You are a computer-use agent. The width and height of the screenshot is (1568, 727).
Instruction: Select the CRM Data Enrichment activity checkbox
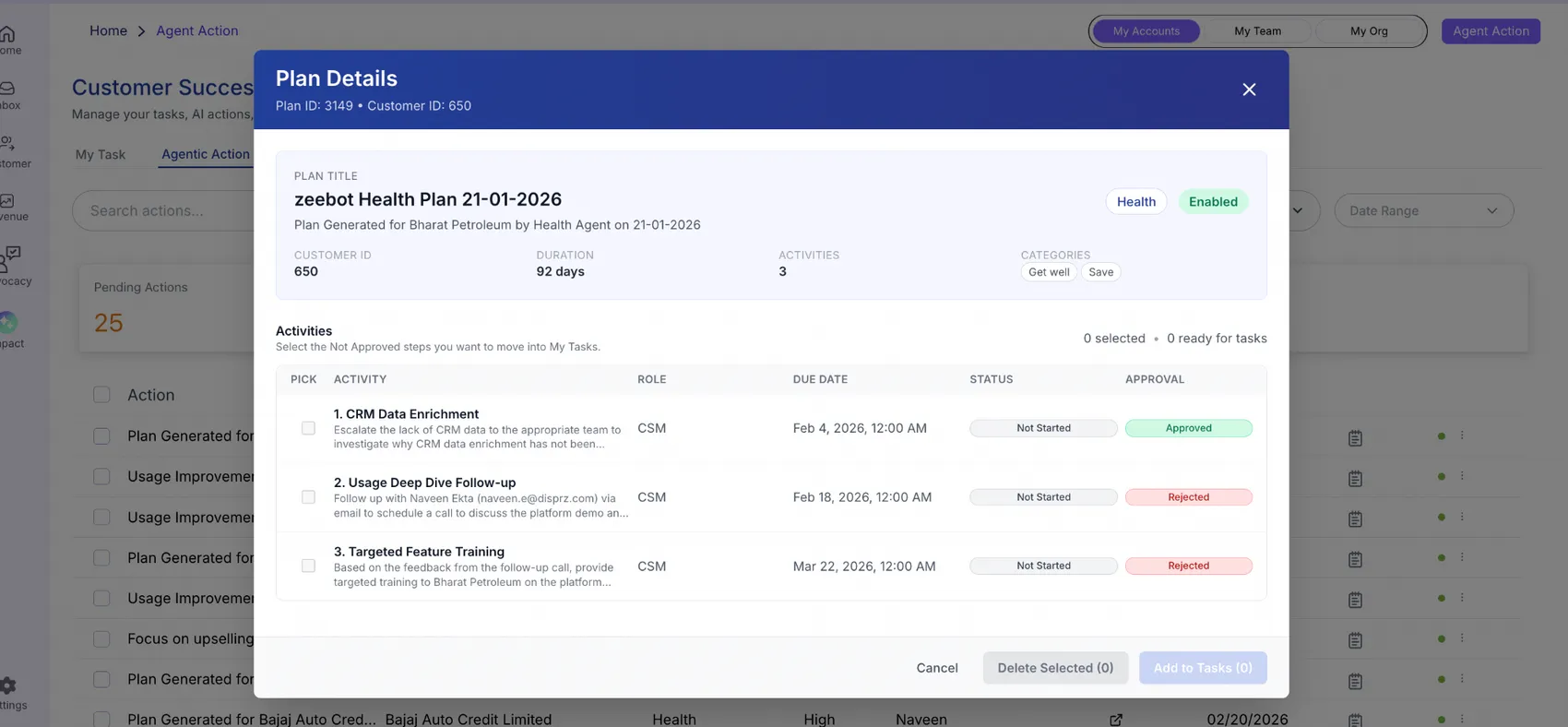pos(308,428)
